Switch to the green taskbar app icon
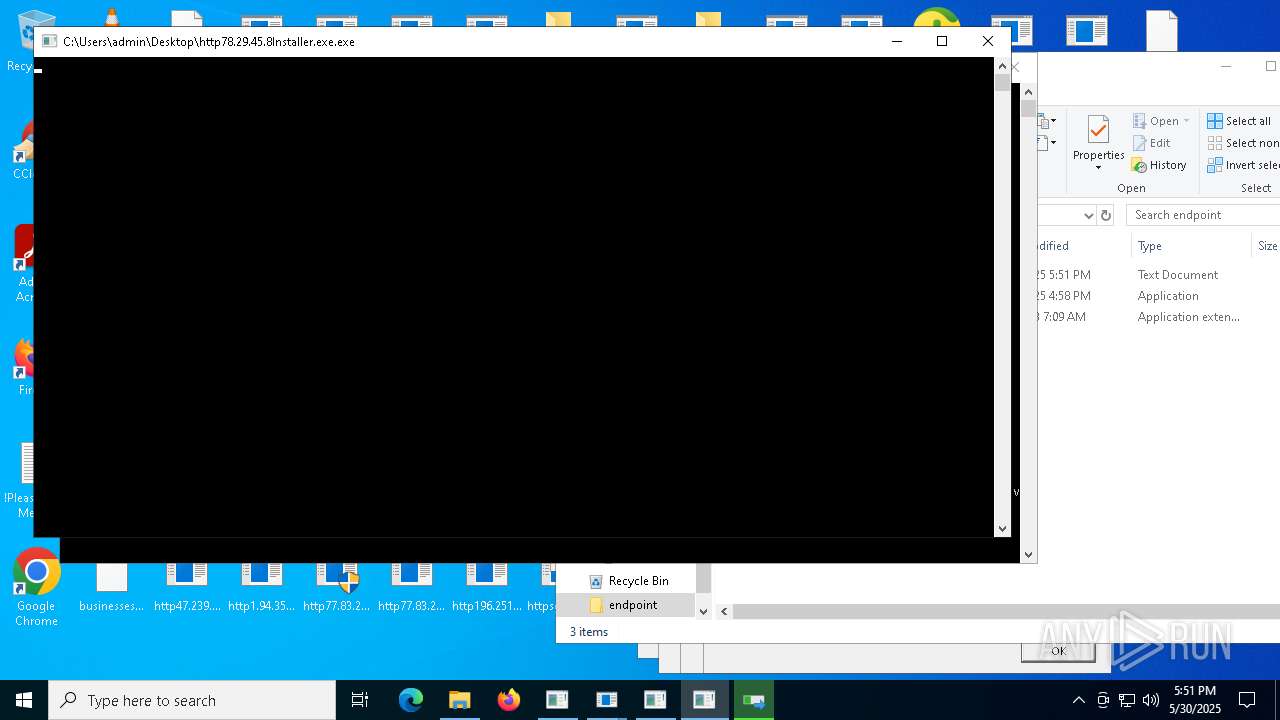This screenshot has width=1280, height=720. [x=754, y=700]
